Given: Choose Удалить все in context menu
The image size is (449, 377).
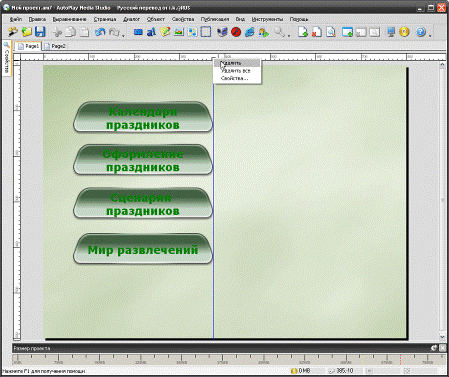Looking at the screenshot, I should click(237, 71).
